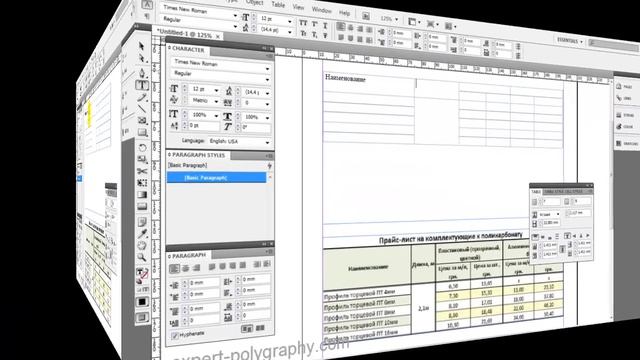Image resolution: width=640 pixels, height=360 pixels.
Task: Select the Gradient Swatch tool
Action: pos(142,195)
